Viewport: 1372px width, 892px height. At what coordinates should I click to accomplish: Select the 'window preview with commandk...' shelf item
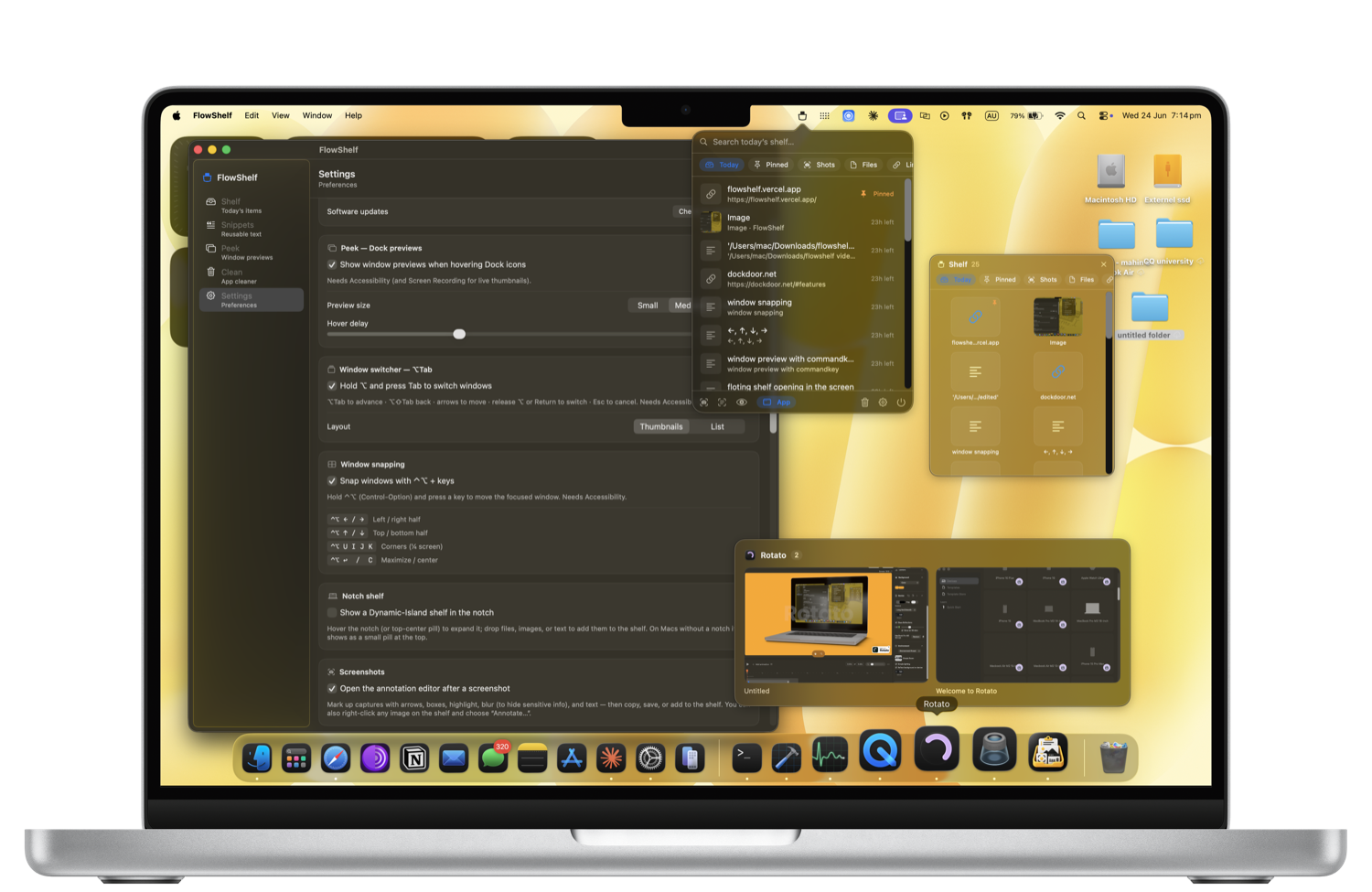(799, 364)
